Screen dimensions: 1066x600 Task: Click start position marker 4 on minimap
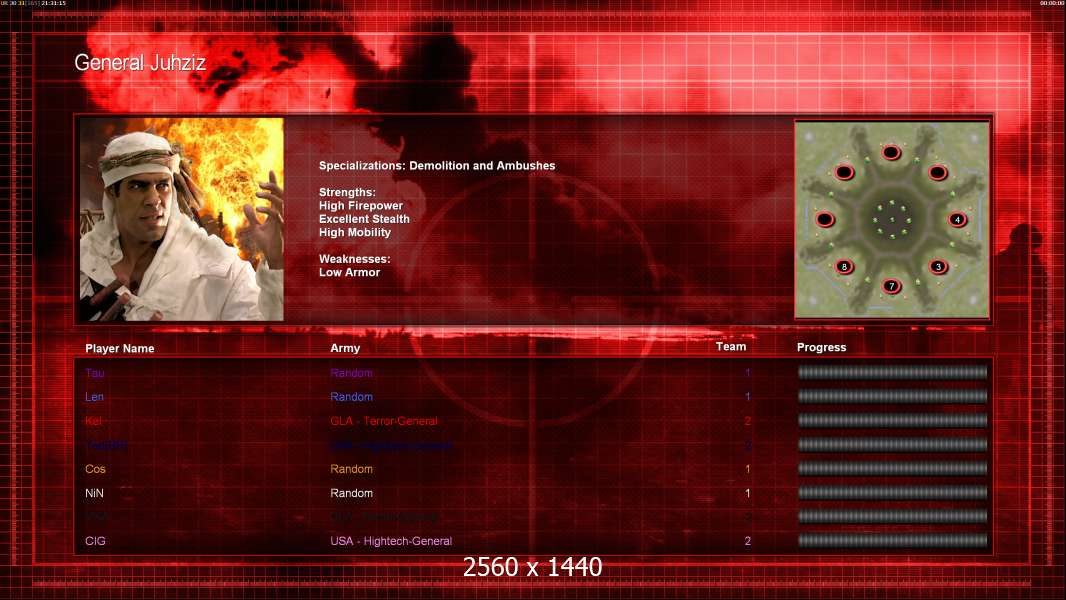(957, 219)
